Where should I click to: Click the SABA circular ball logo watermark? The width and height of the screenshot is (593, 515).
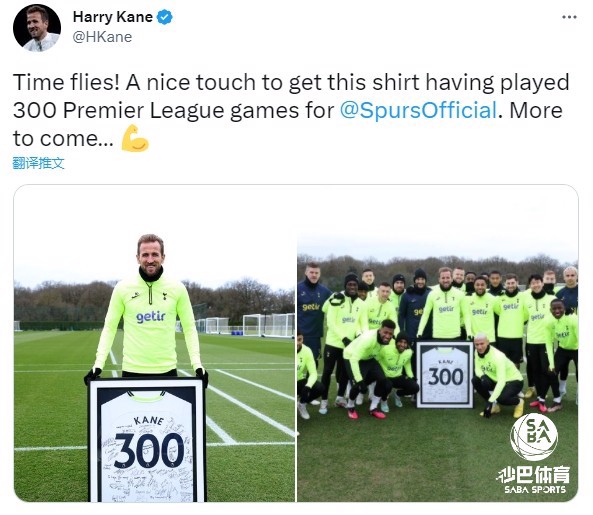pos(534,437)
